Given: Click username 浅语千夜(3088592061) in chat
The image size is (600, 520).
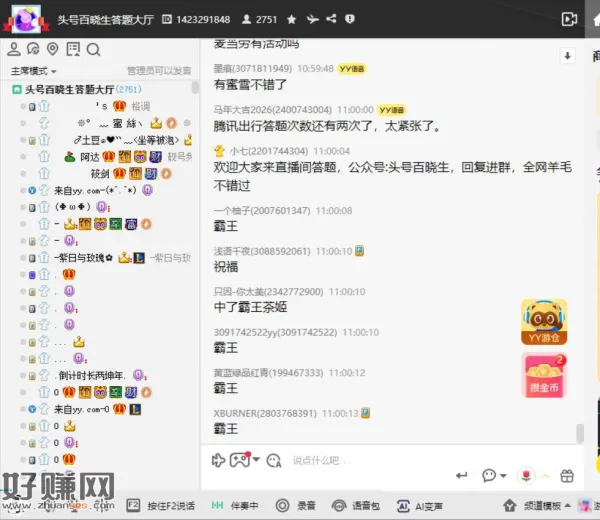Looking at the screenshot, I should coord(262,251).
